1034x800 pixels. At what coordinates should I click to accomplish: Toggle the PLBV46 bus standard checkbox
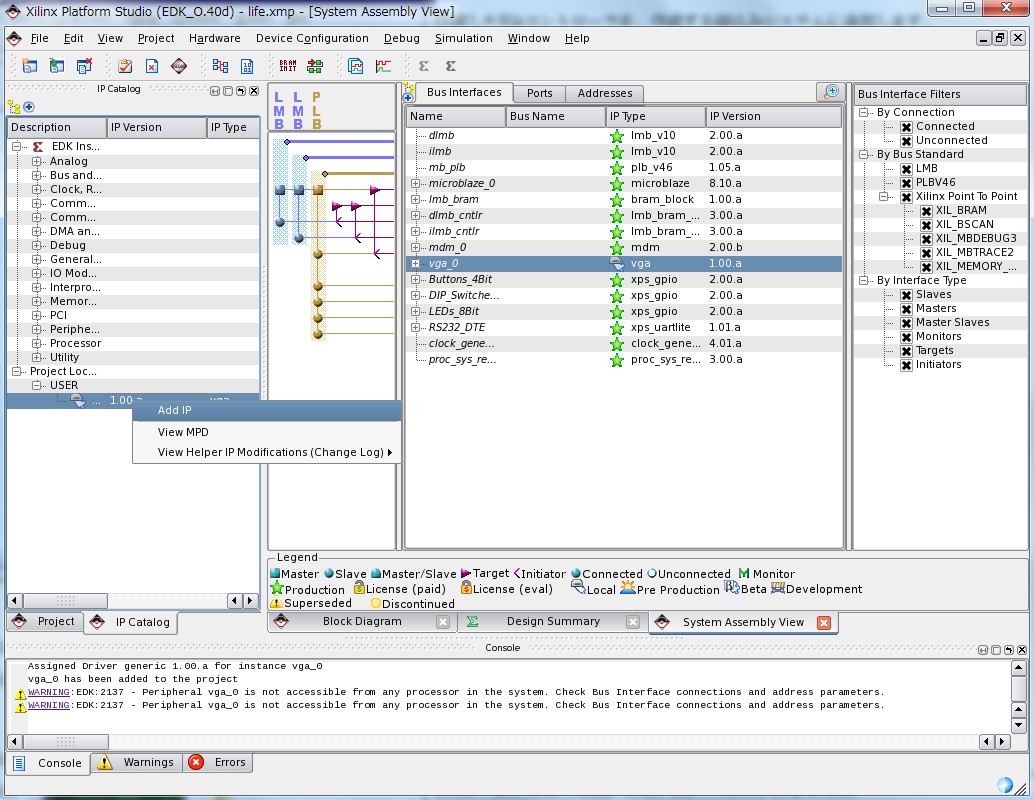tap(906, 183)
